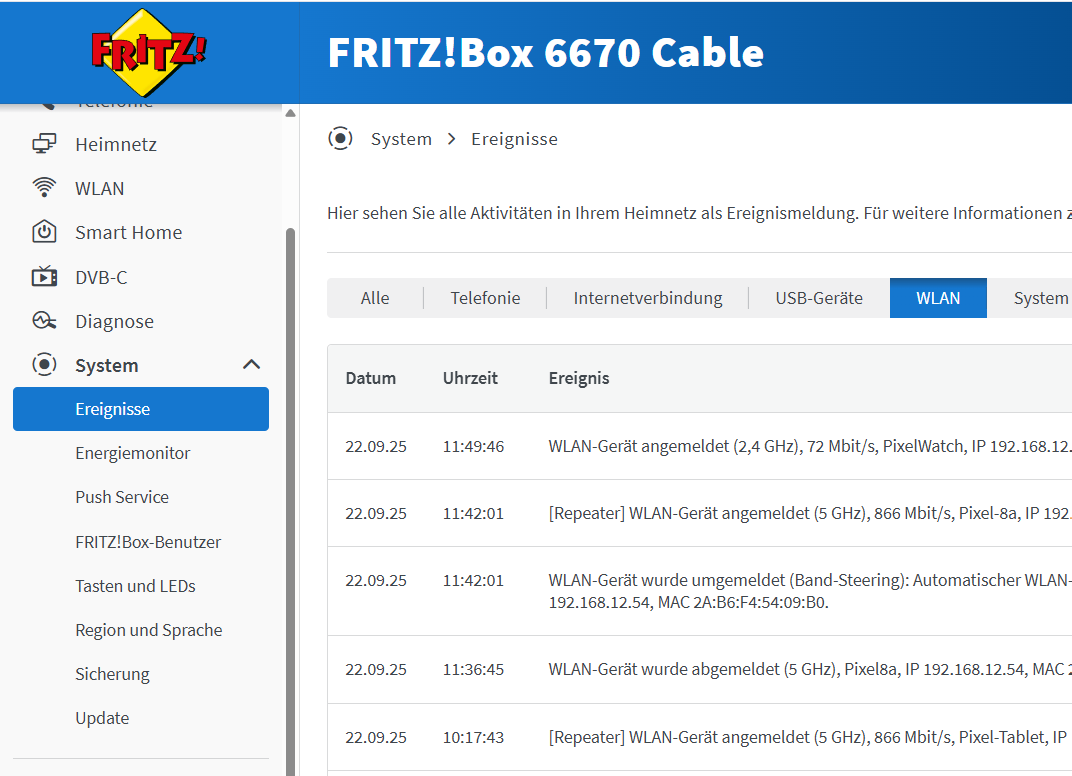Click the System sidebar icon

(44, 364)
